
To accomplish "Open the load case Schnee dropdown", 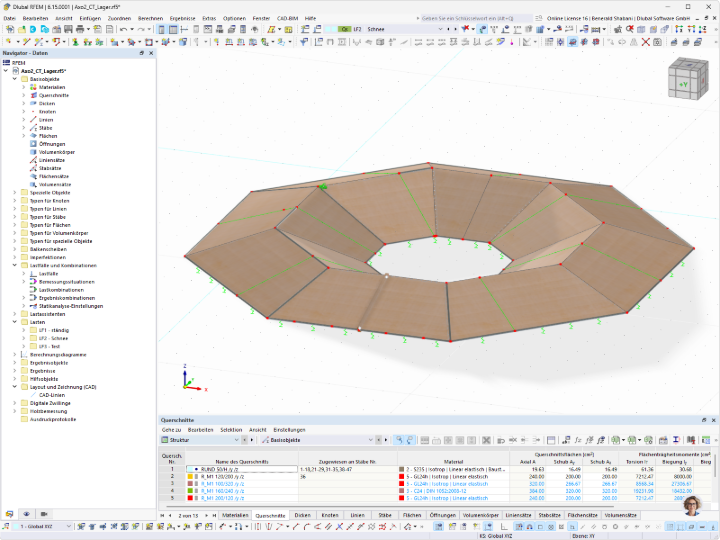I will pyautogui.click(x=440, y=29).
